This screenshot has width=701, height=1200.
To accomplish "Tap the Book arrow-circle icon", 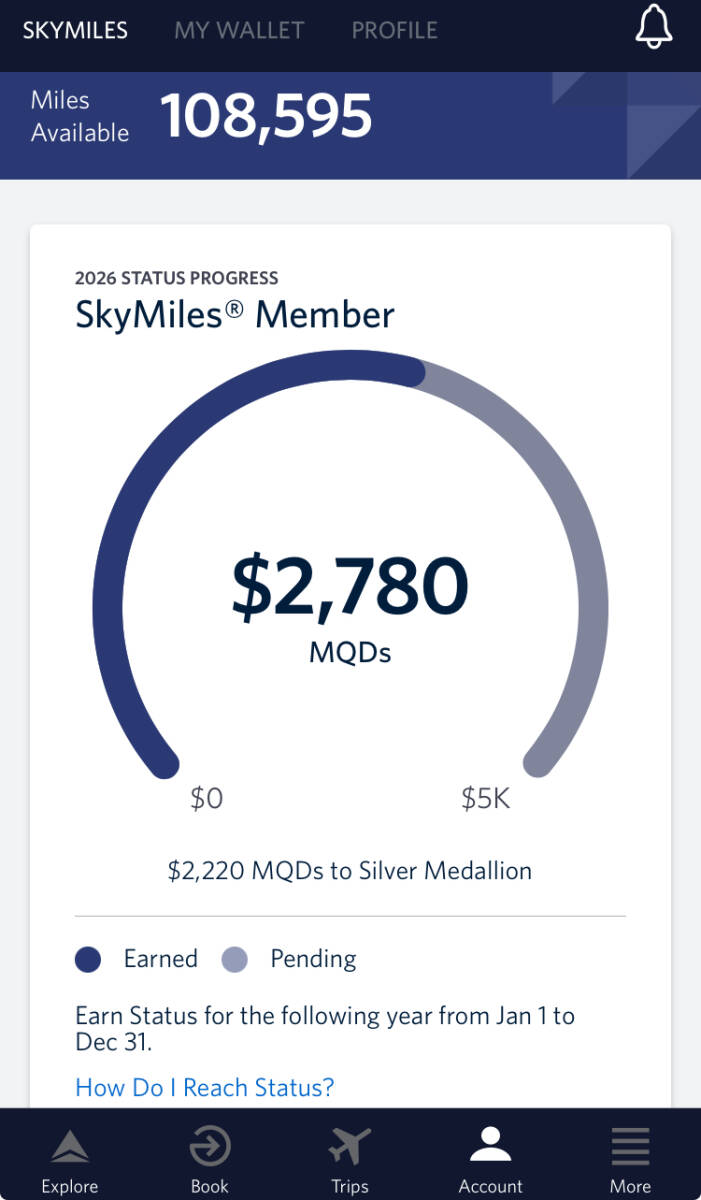I will pyautogui.click(x=210, y=1147).
